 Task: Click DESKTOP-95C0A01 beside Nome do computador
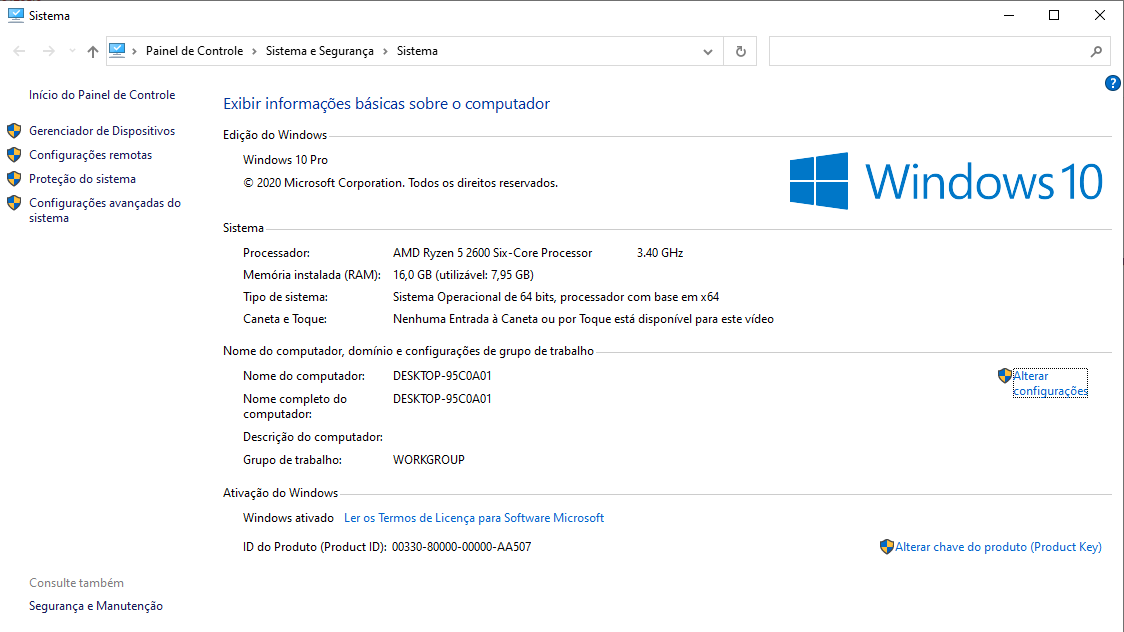point(442,375)
